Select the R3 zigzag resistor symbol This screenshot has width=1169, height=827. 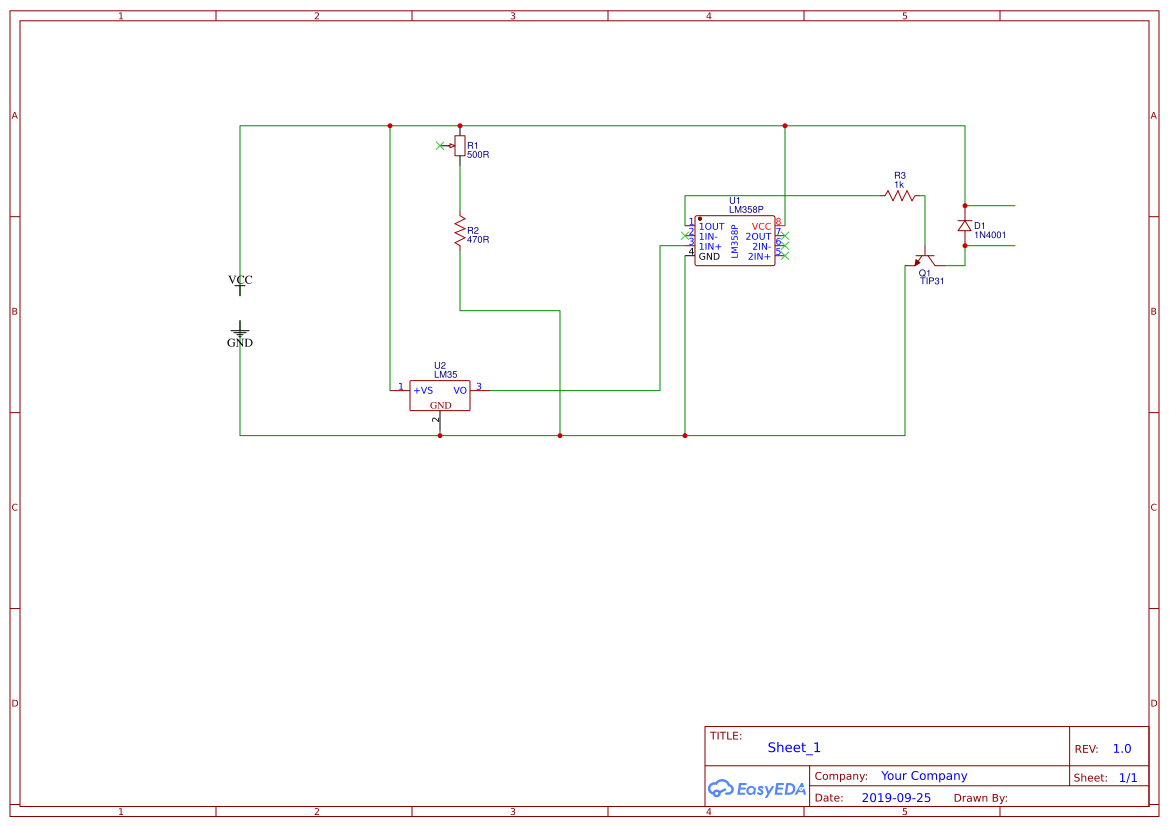900,196
